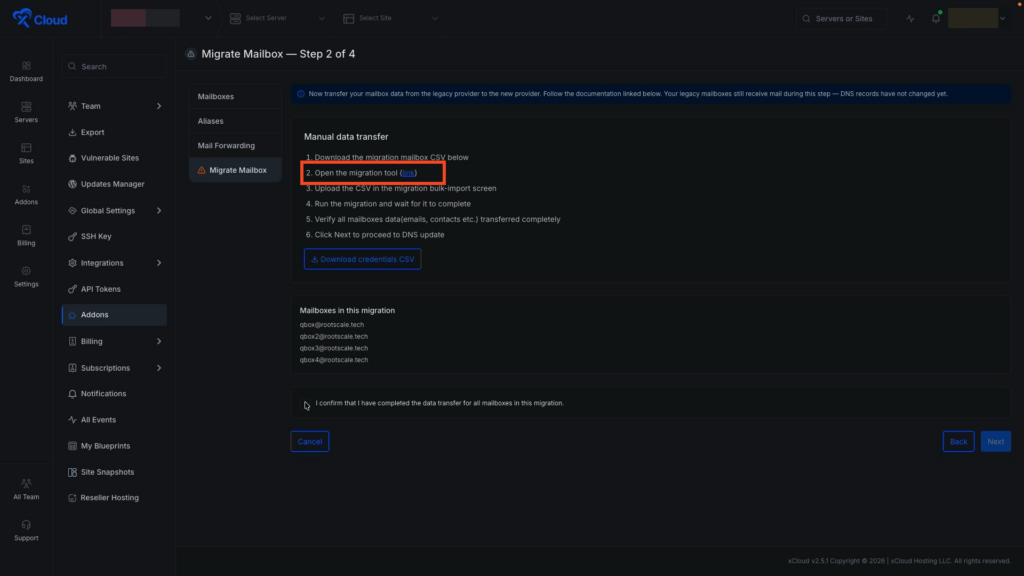This screenshot has width=1024, height=576.
Task: Open Dashboard from left rail
Action: (26, 72)
